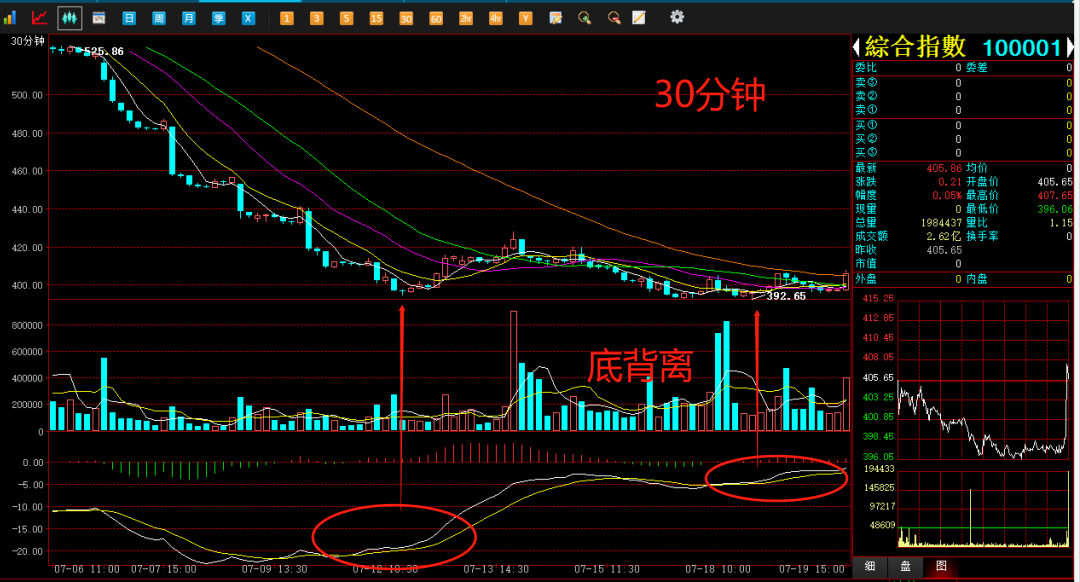Click the 总量 value 1984437
The height and width of the screenshot is (582, 1080).
click(941, 222)
